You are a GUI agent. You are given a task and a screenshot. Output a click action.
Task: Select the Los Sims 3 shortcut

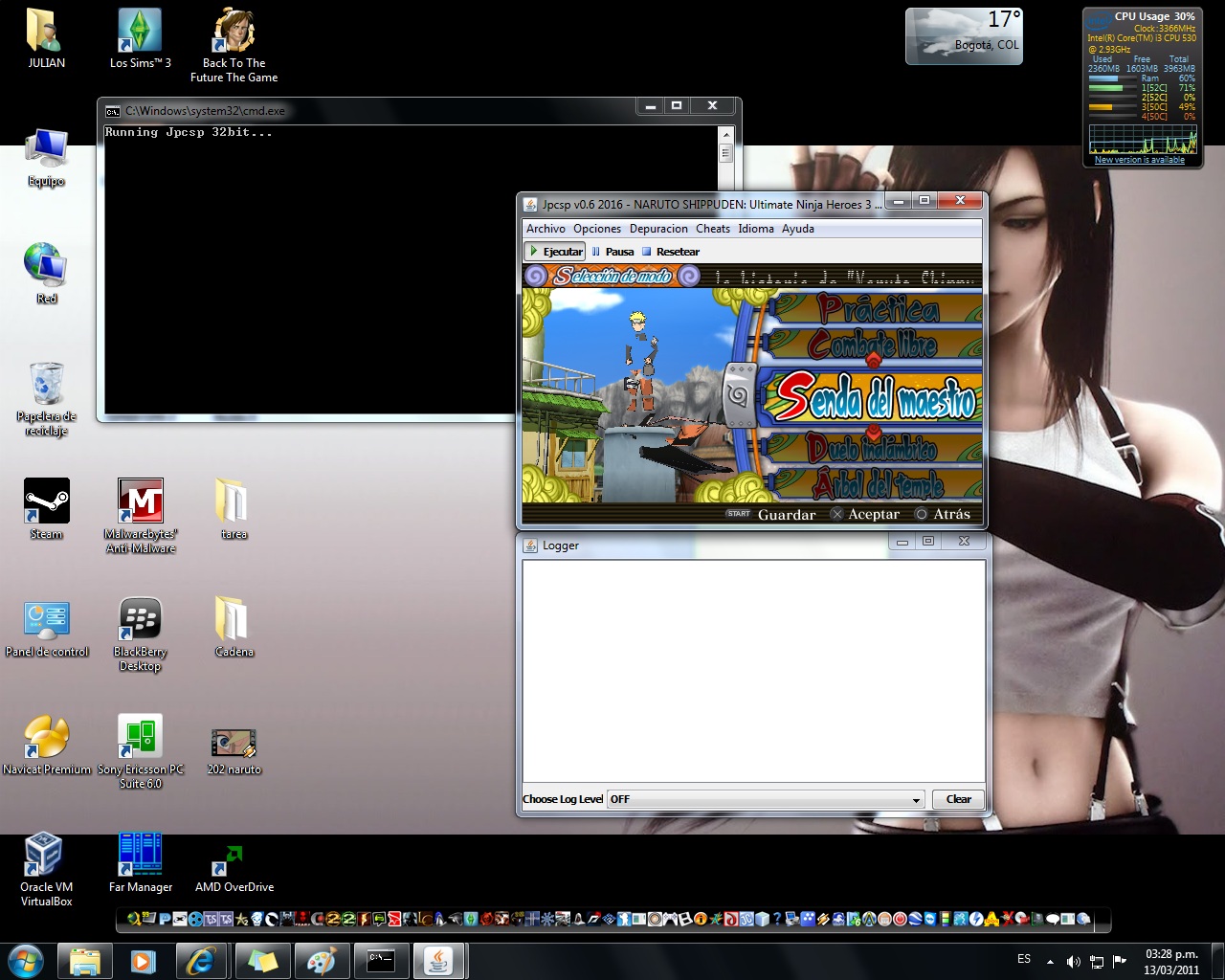click(x=140, y=38)
